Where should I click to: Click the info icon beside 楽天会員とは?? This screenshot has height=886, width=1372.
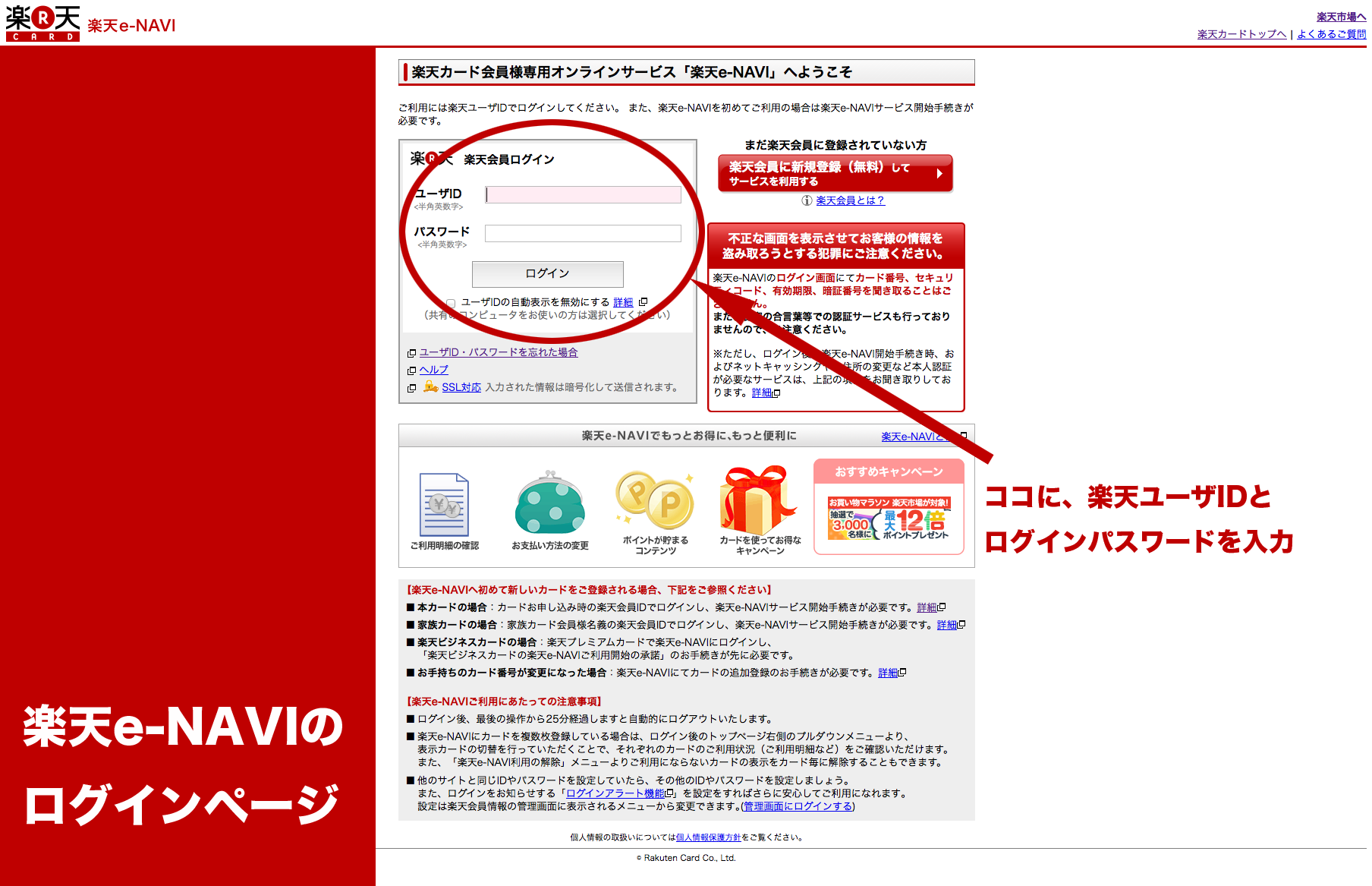tap(807, 200)
